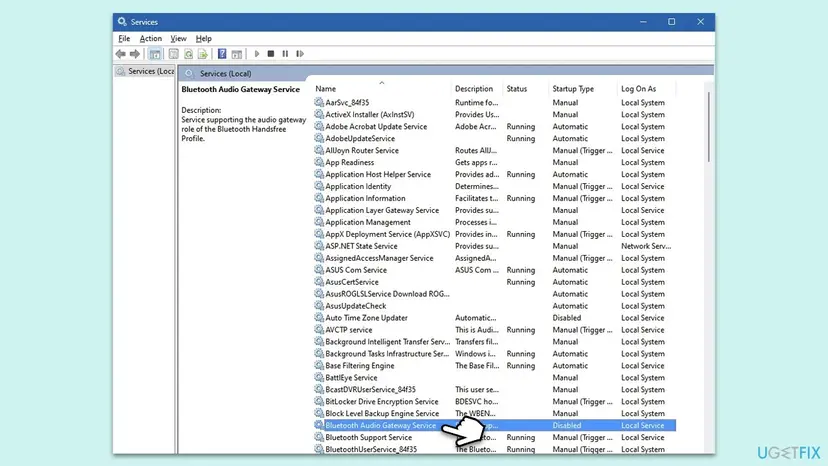828x466 pixels.
Task: Select the Base Filtering Engine service
Action: click(x=494, y=366)
